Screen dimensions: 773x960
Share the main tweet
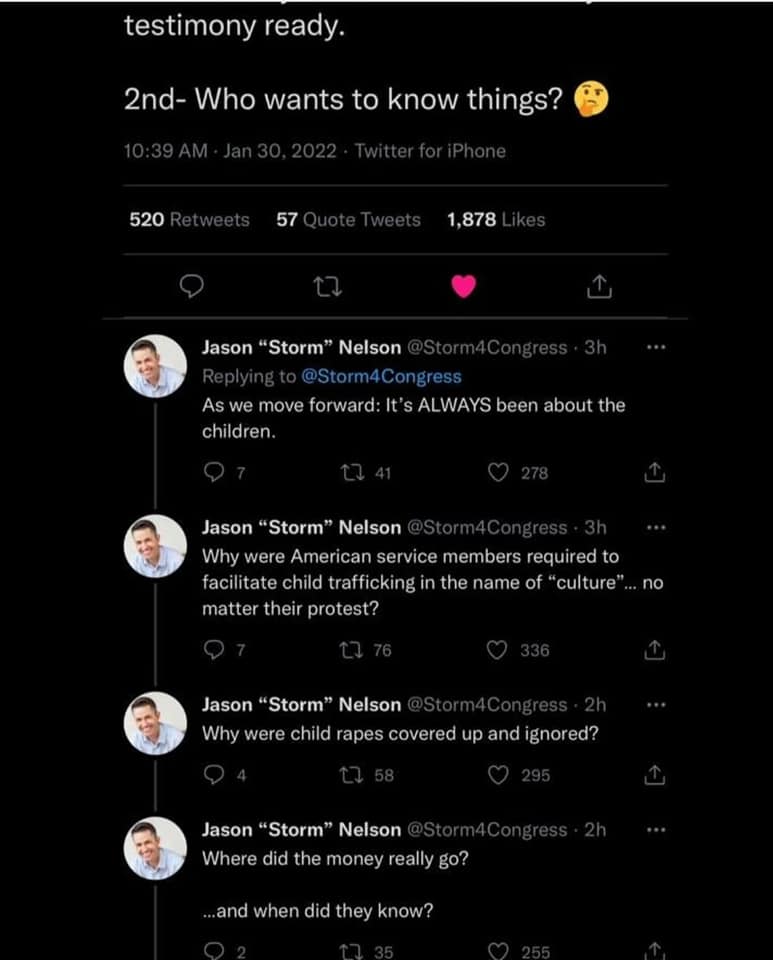(x=596, y=288)
